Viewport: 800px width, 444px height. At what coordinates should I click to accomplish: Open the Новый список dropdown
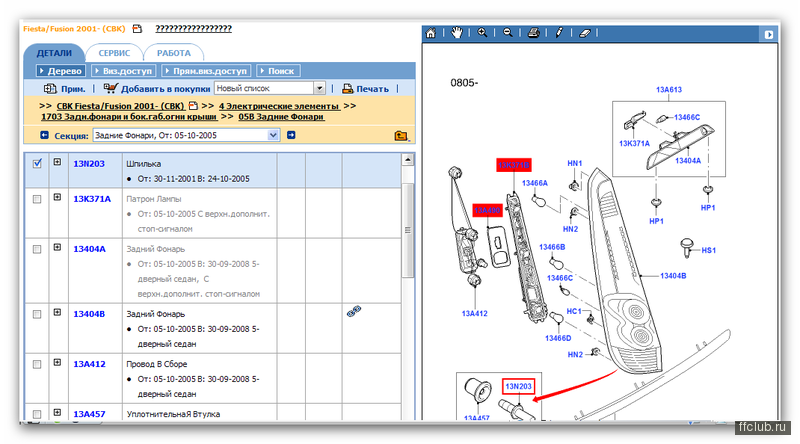point(319,88)
